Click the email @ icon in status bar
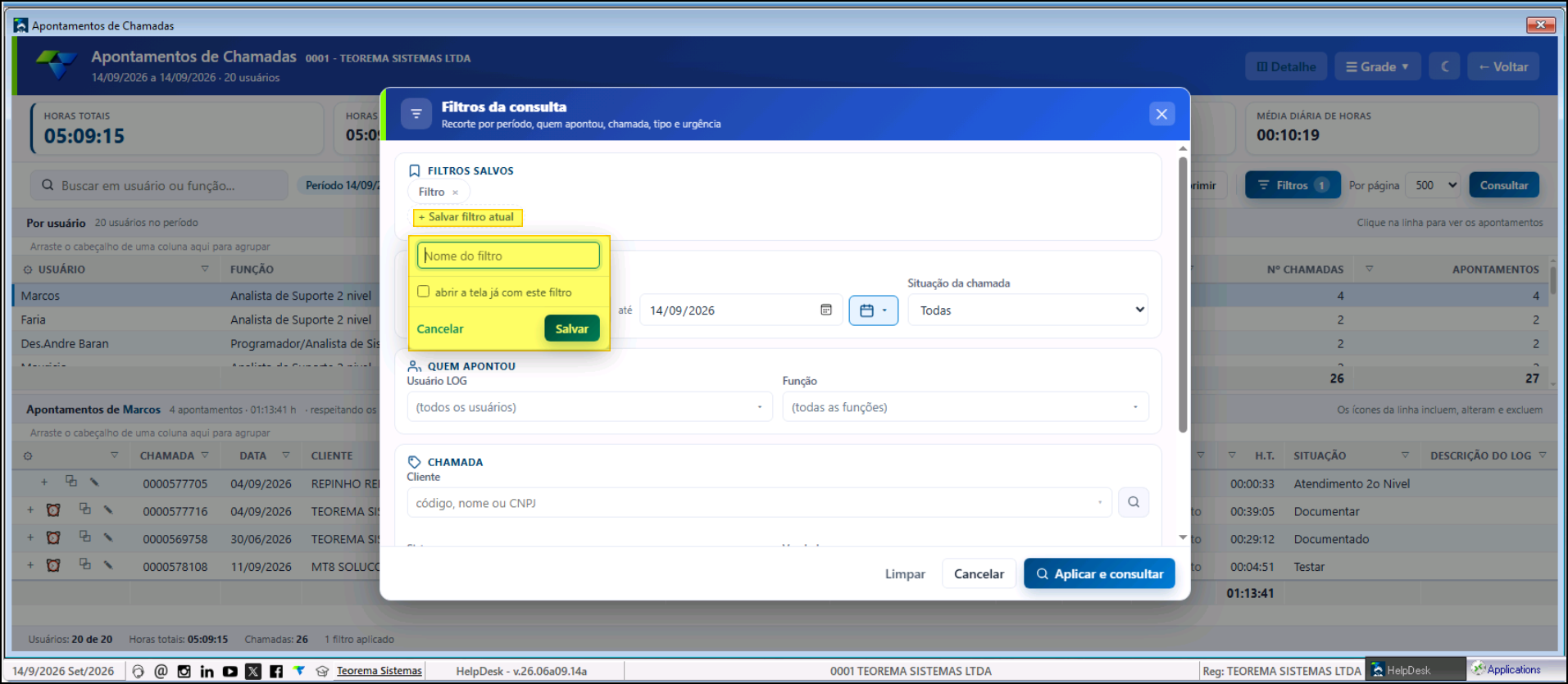This screenshot has width=1568, height=684. 161,671
